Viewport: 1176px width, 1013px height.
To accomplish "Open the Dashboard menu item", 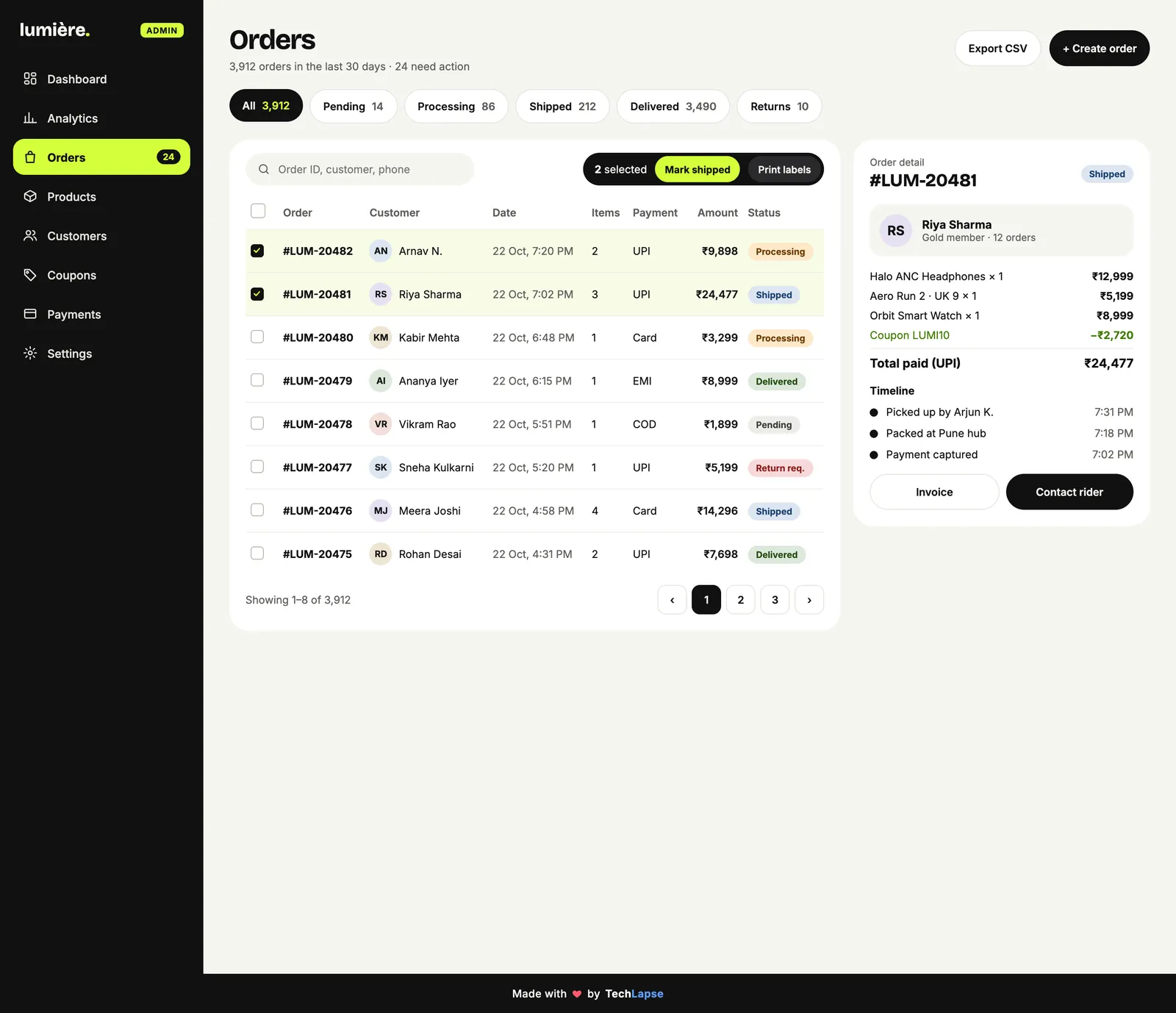I will (101, 79).
